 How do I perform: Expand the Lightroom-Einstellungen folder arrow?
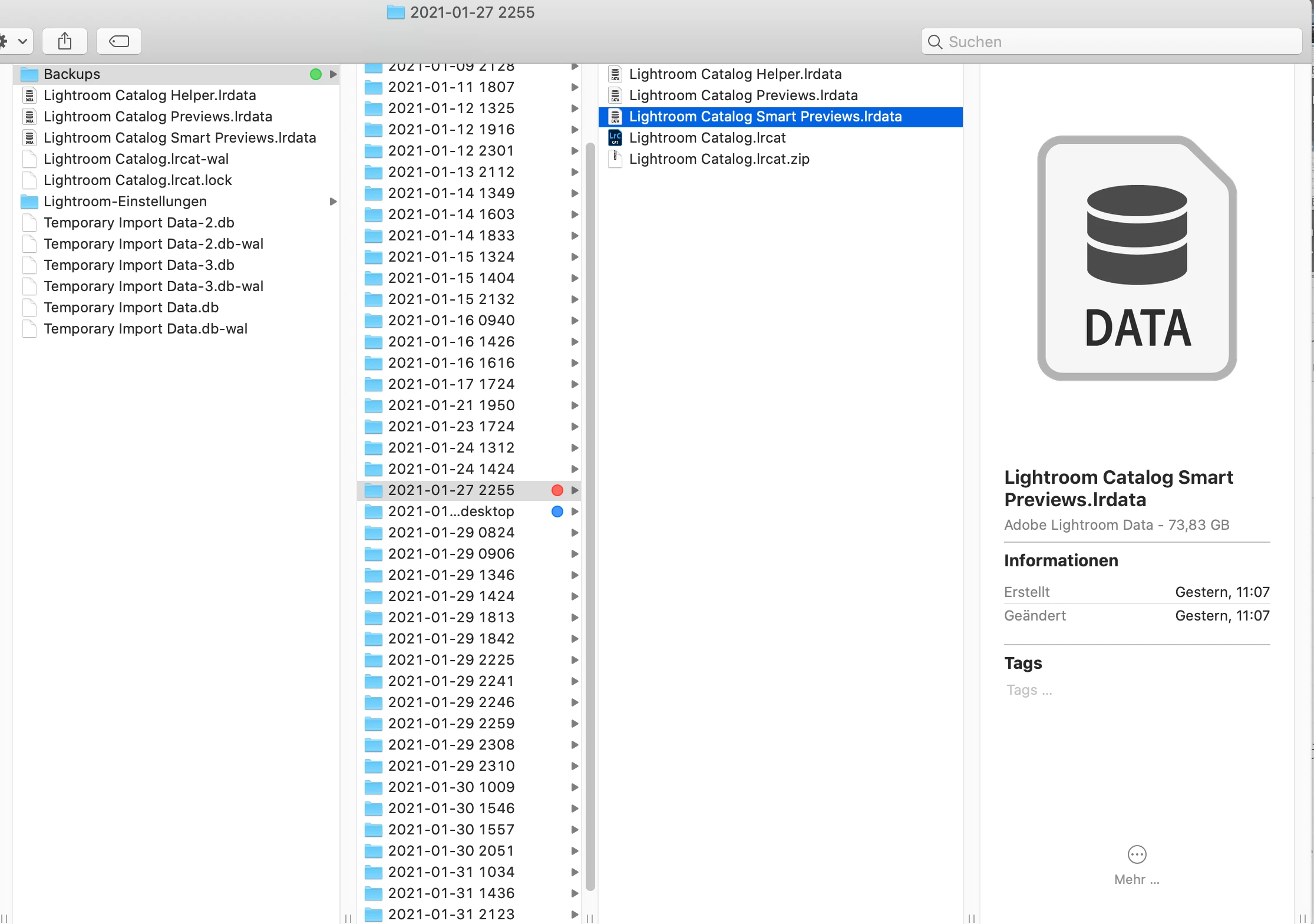tap(334, 202)
